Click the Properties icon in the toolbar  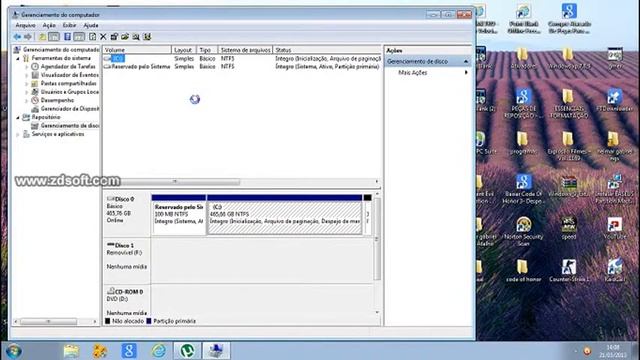[114, 37]
